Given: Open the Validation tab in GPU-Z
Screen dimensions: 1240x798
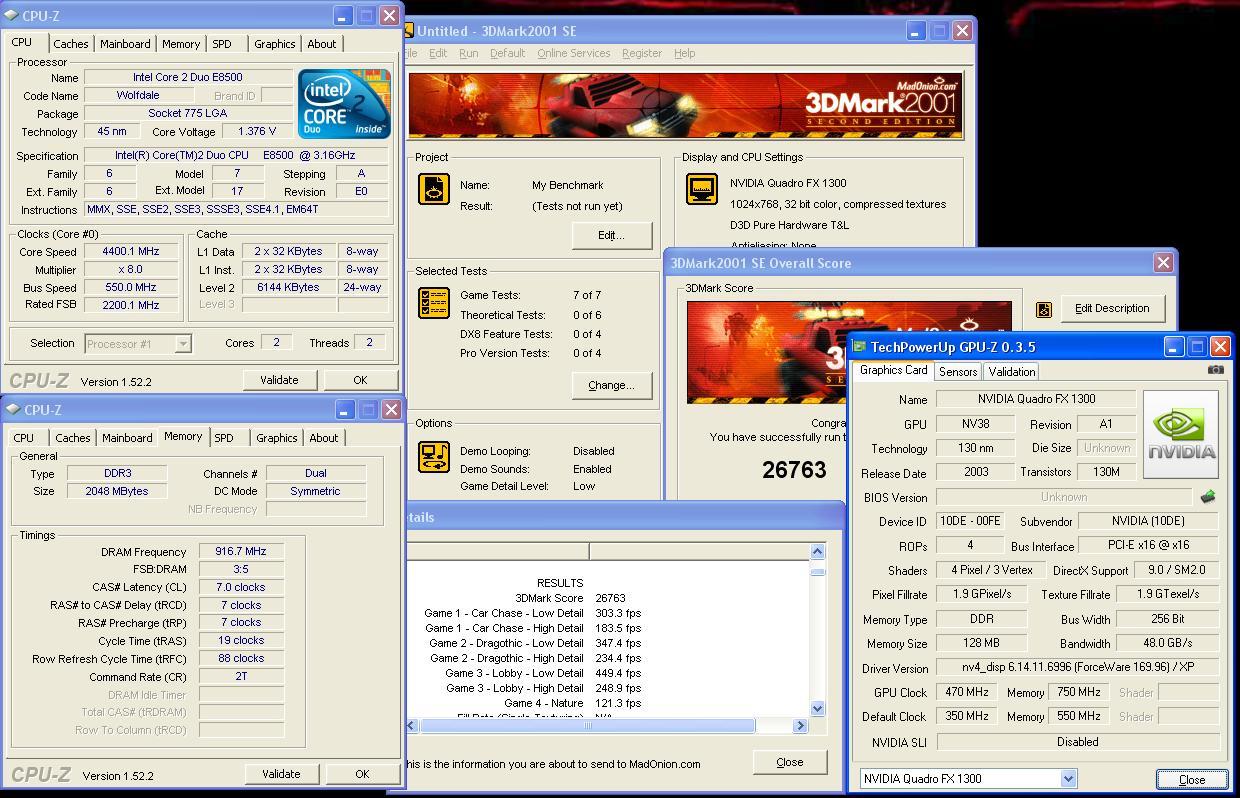Looking at the screenshot, I should 1011,372.
